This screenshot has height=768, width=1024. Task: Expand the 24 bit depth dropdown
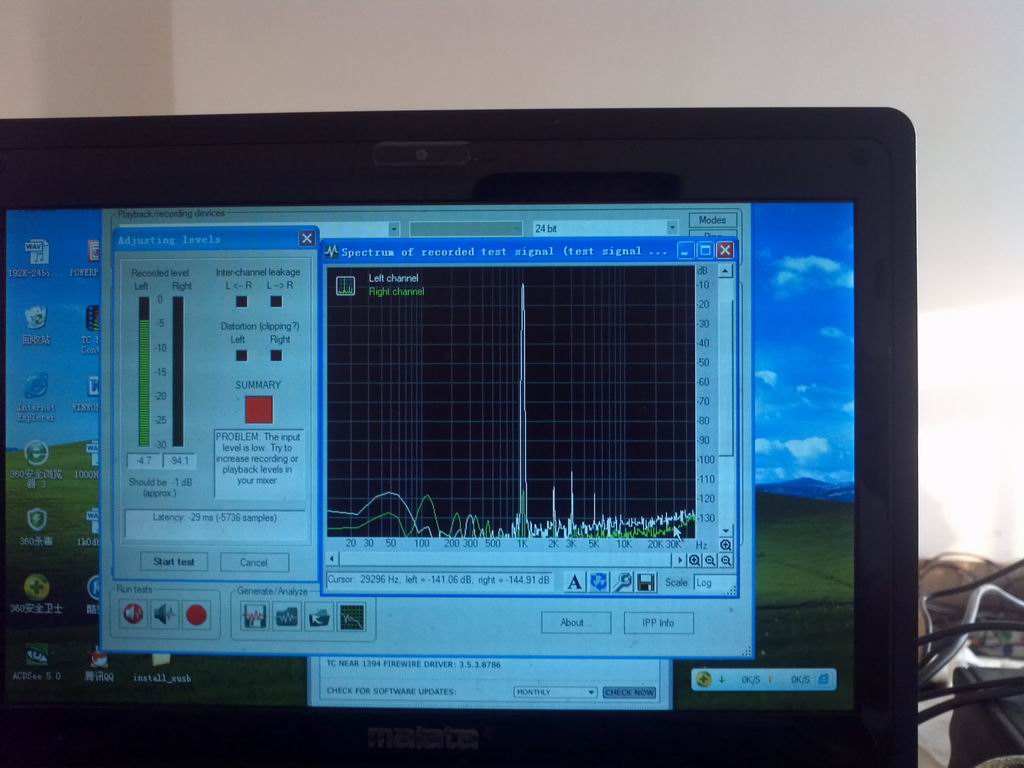(x=672, y=227)
